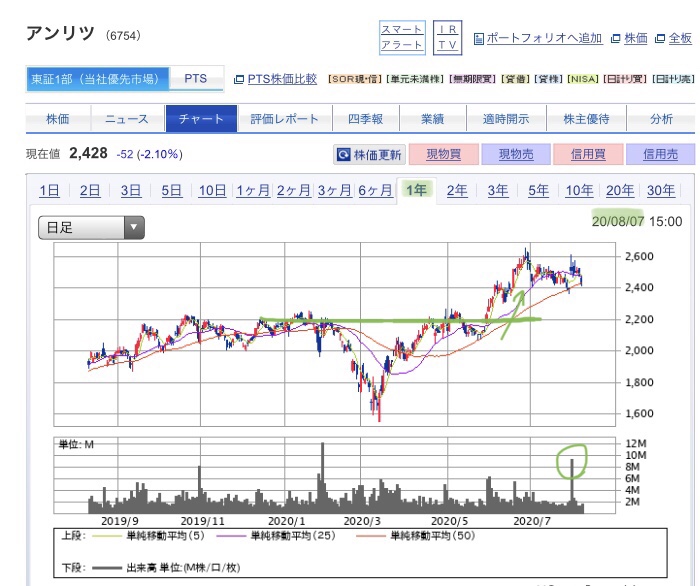Set chart period to 5日
The height and width of the screenshot is (586, 700).
click(x=171, y=191)
